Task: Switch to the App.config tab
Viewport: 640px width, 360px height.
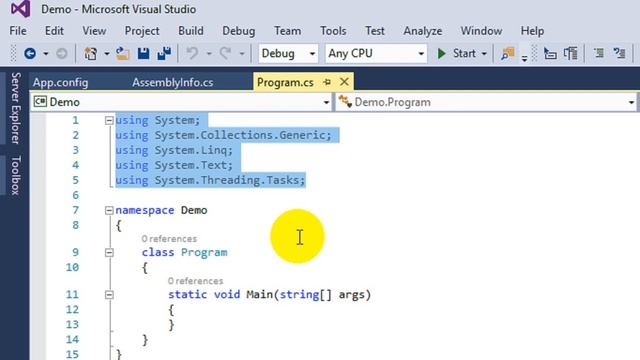Action: tap(60, 82)
